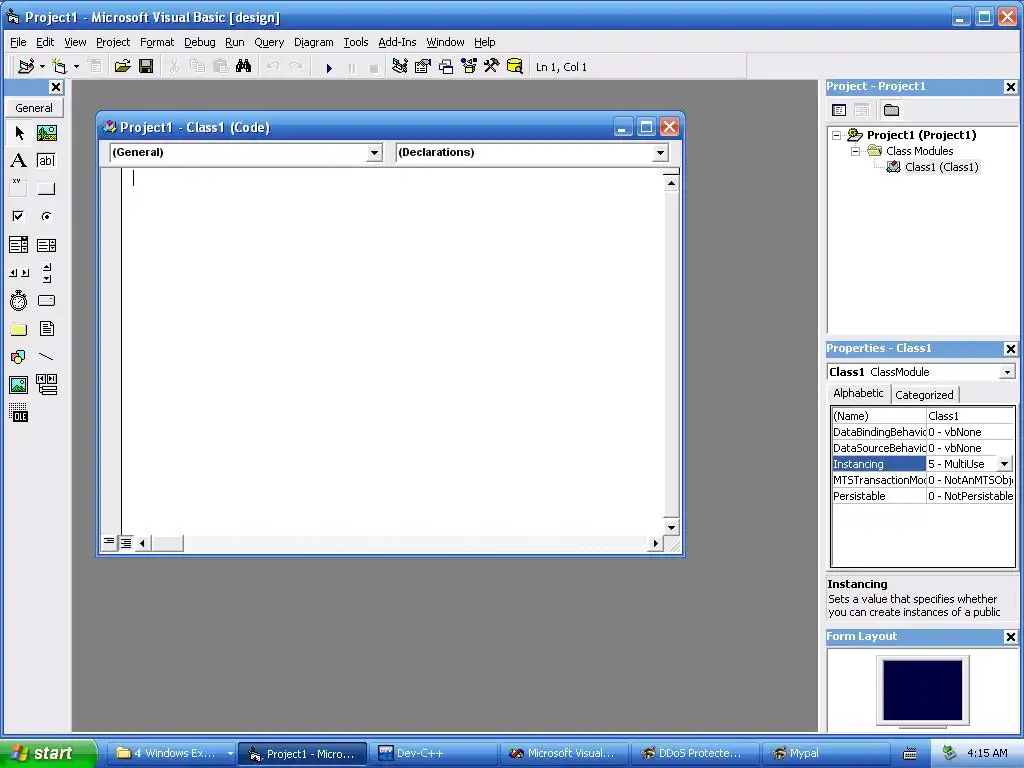Open DDoS Protected taskbar button
This screenshot has height=768, width=1024.
[694, 753]
